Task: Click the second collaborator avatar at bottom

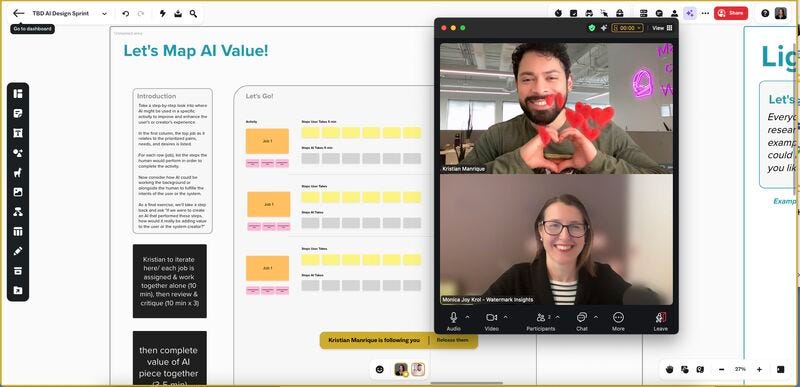Action: click(418, 370)
